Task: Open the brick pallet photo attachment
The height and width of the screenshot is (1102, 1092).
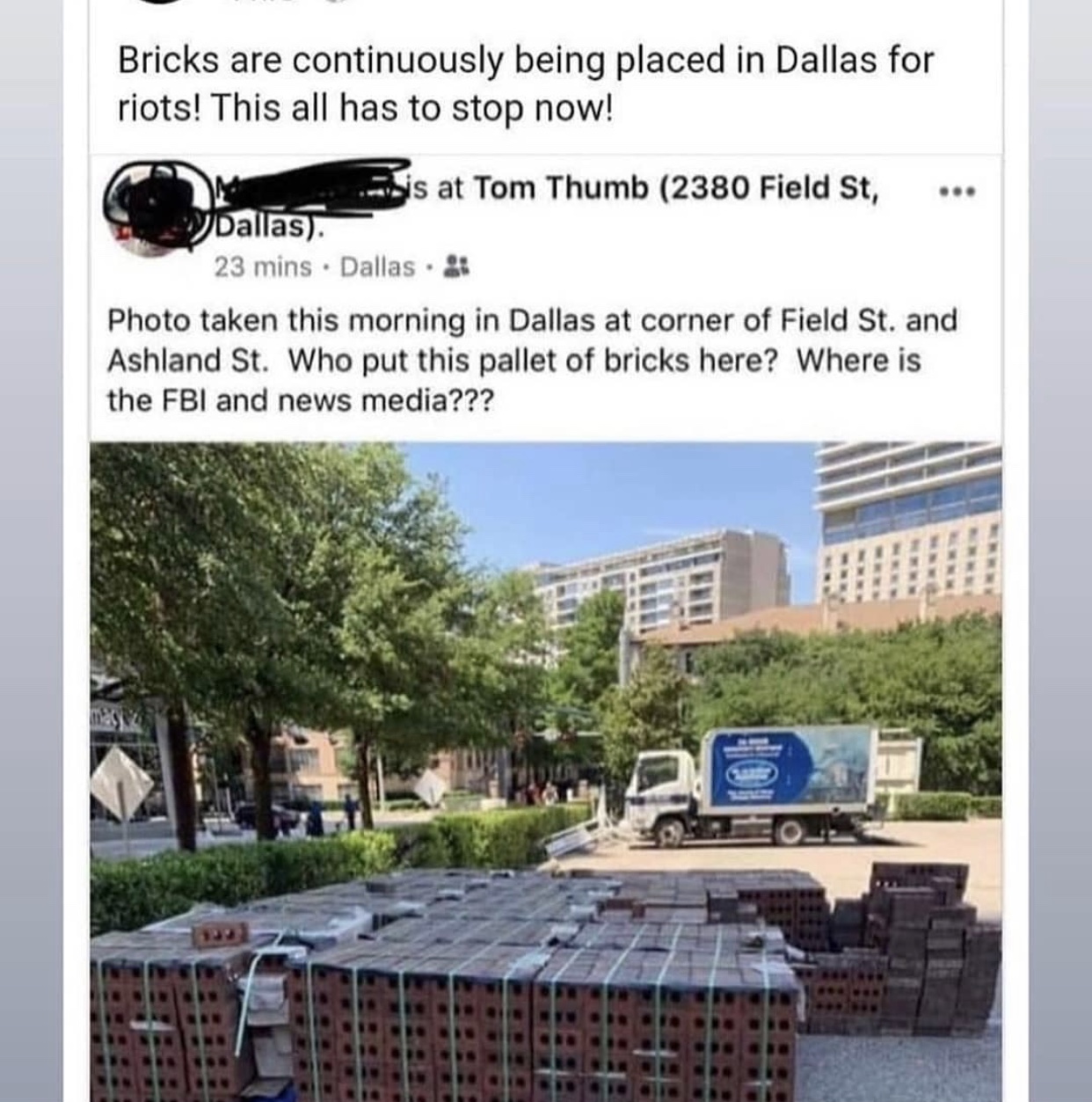Action: click(545, 771)
